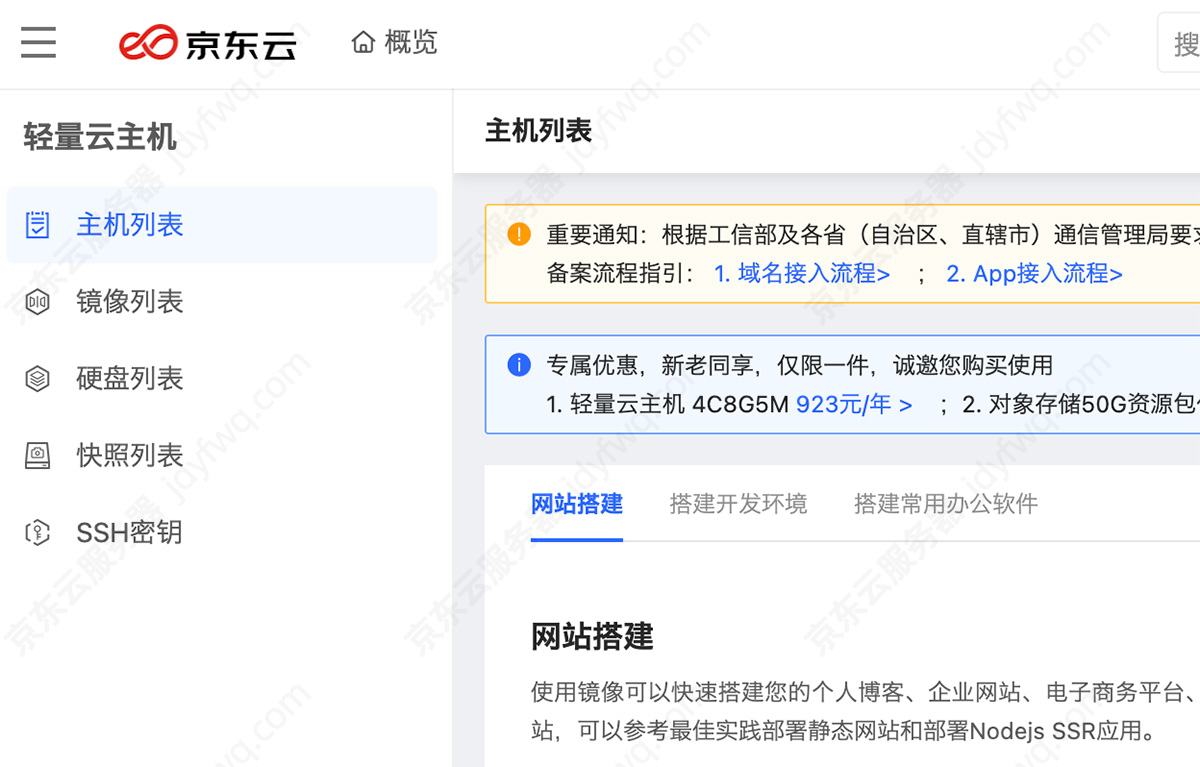Click the 硬盘列表 layered disk icon
The image size is (1200, 767).
pyautogui.click(x=37, y=379)
